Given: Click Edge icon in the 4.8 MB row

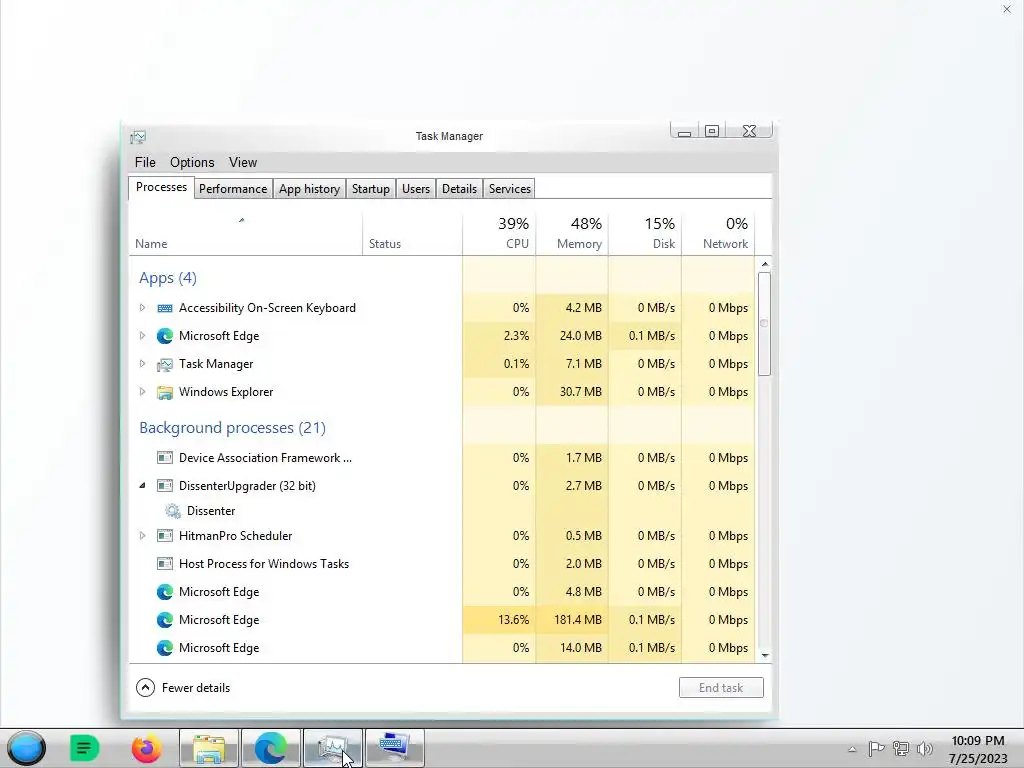Looking at the screenshot, I should 165,592.
